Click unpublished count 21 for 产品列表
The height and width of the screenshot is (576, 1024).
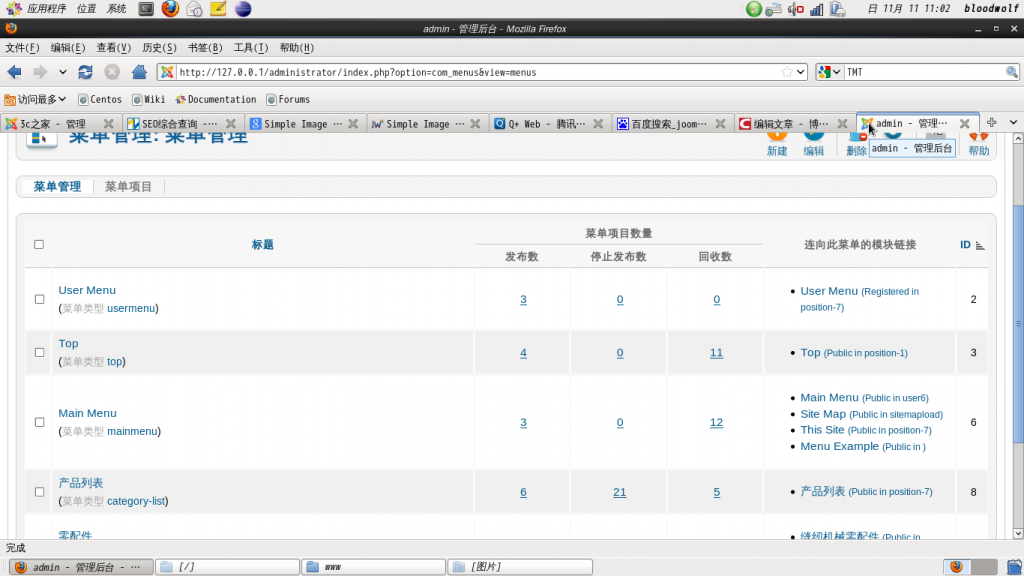pos(619,492)
